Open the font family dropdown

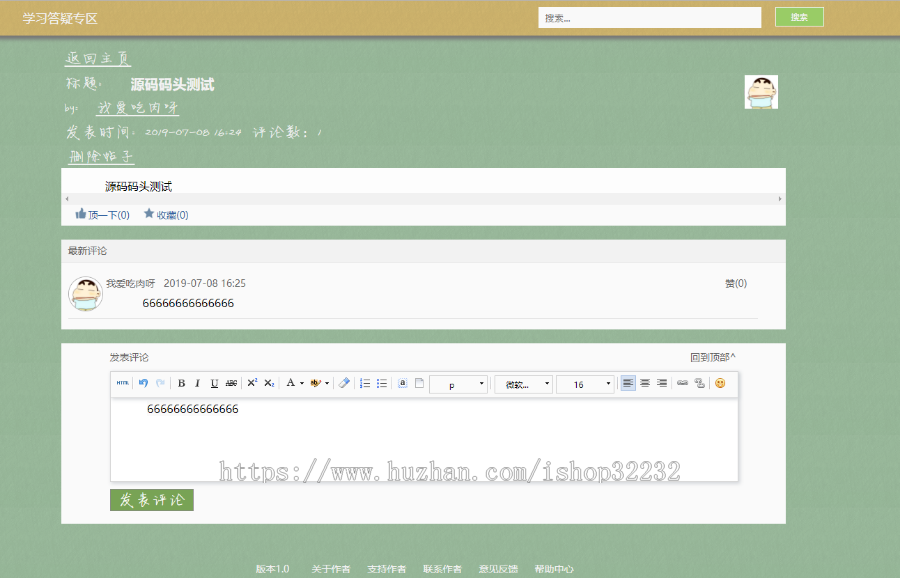pyautogui.click(x=523, y=383)
